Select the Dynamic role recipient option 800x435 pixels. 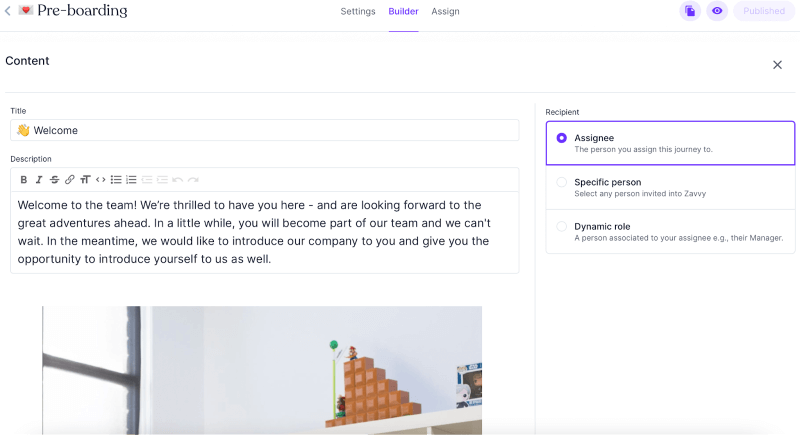pos(561,226)
